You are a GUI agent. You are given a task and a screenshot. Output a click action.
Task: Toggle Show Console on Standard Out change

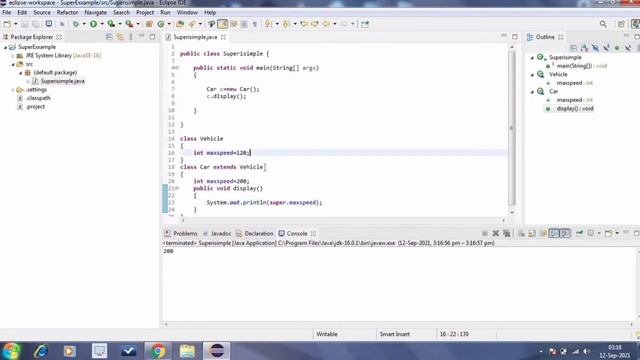point(554,233)
